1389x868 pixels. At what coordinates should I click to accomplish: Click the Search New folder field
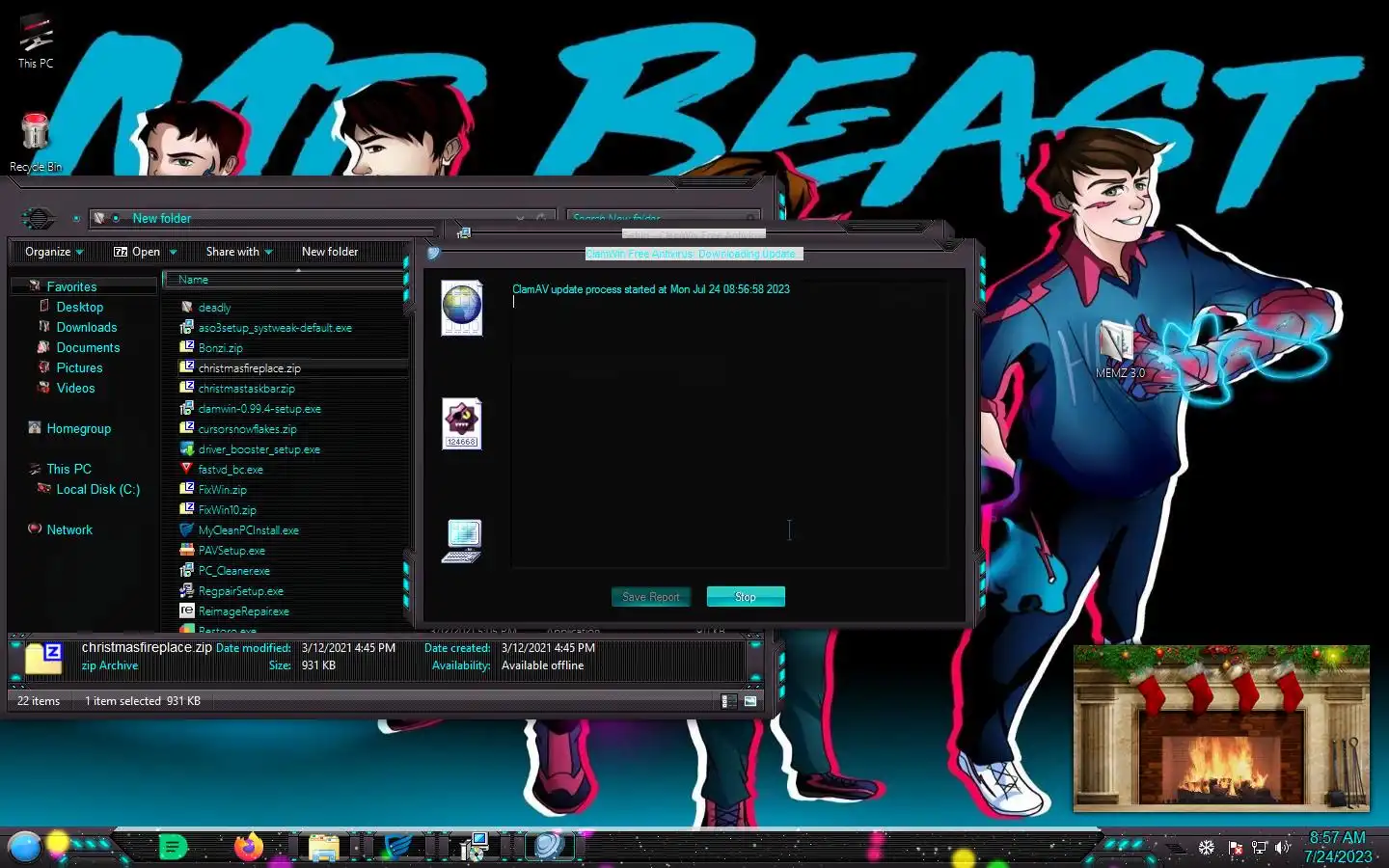point(663,219)
